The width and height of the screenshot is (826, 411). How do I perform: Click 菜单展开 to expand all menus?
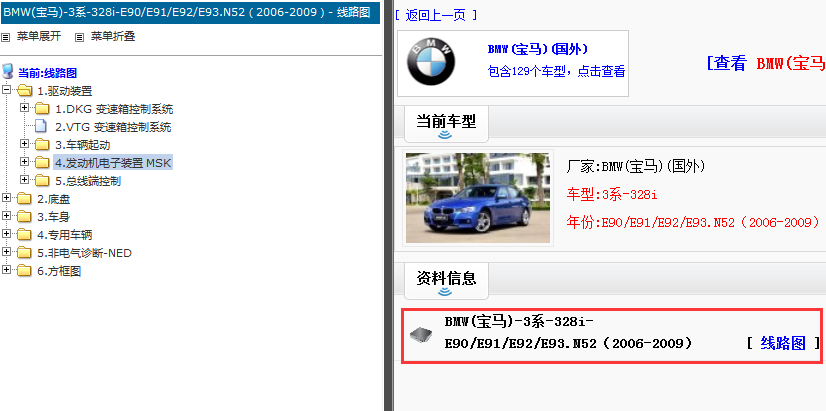coord(39,36)
